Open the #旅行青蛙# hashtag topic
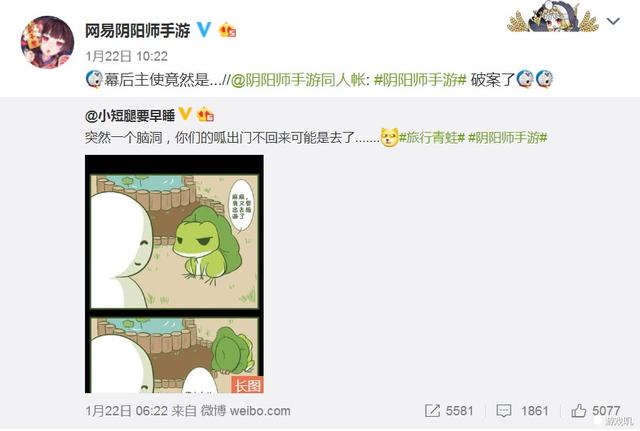This screenshot has height=431, width=640. (431, 138)
